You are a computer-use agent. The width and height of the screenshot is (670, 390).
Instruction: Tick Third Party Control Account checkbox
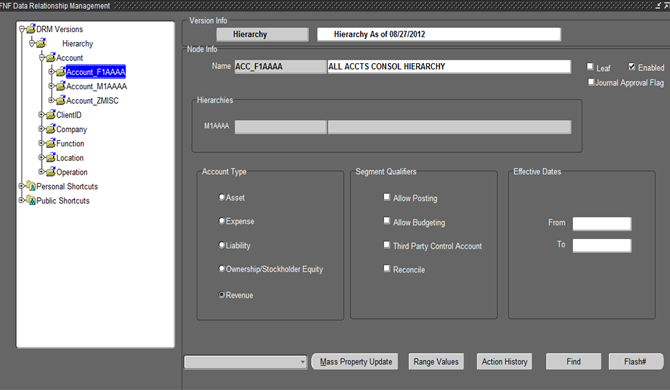[387, 245]
